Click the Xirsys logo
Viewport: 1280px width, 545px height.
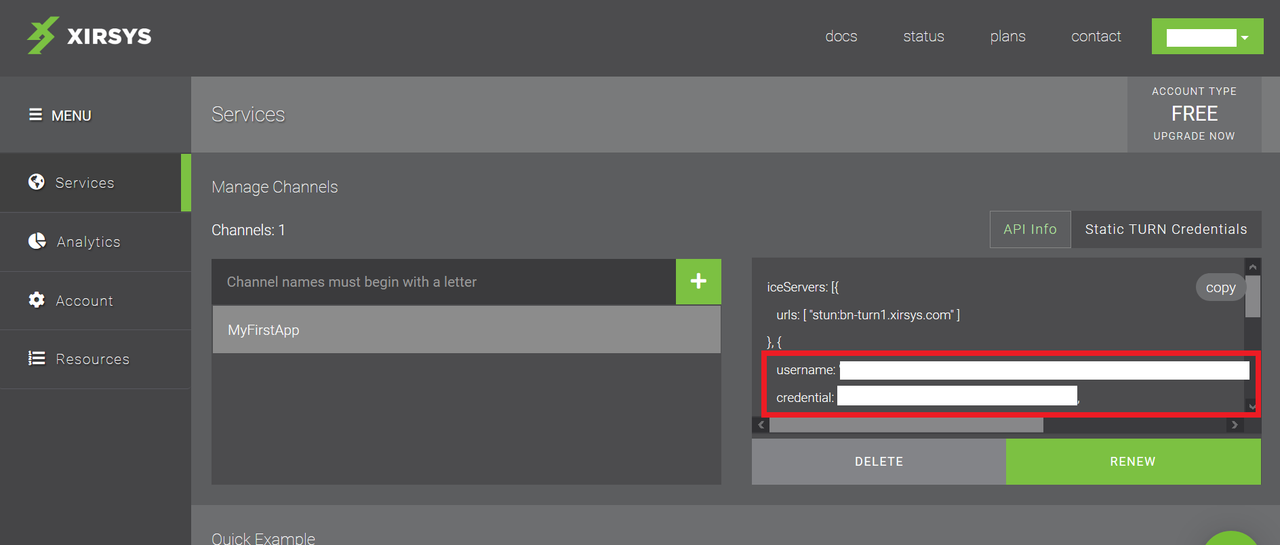point(89,37)
